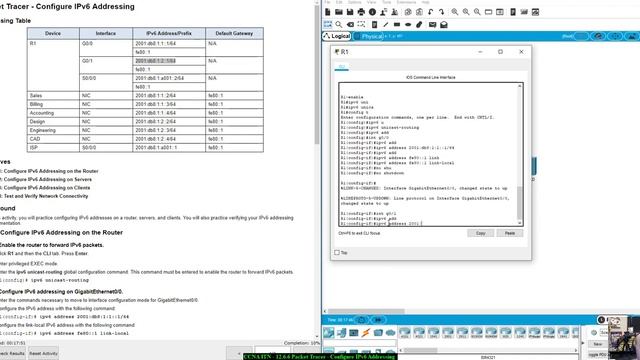
Task: Click the Paste button in R1 window
Action: coord(510,233)
